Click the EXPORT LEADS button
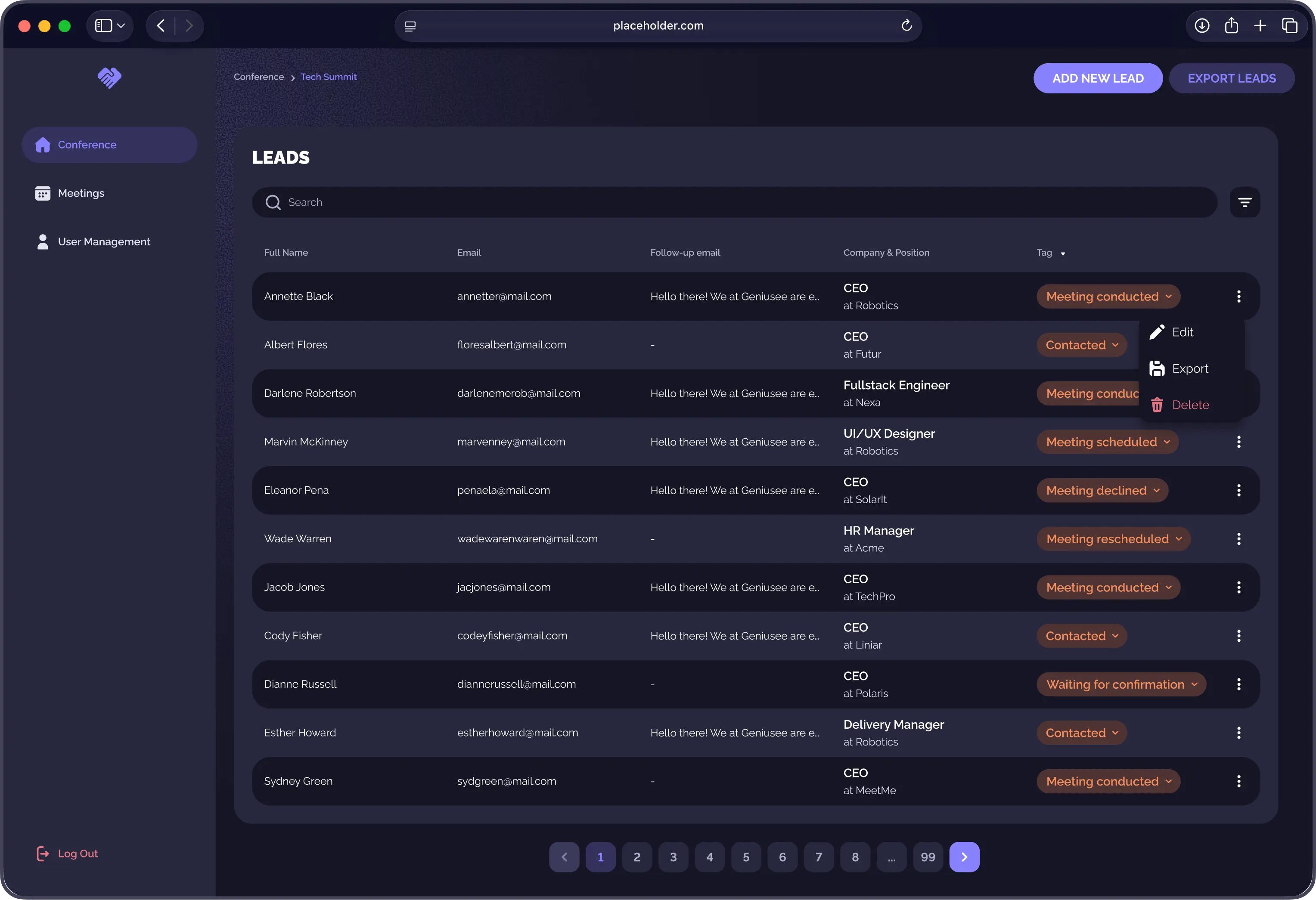 pos(1232,78)
